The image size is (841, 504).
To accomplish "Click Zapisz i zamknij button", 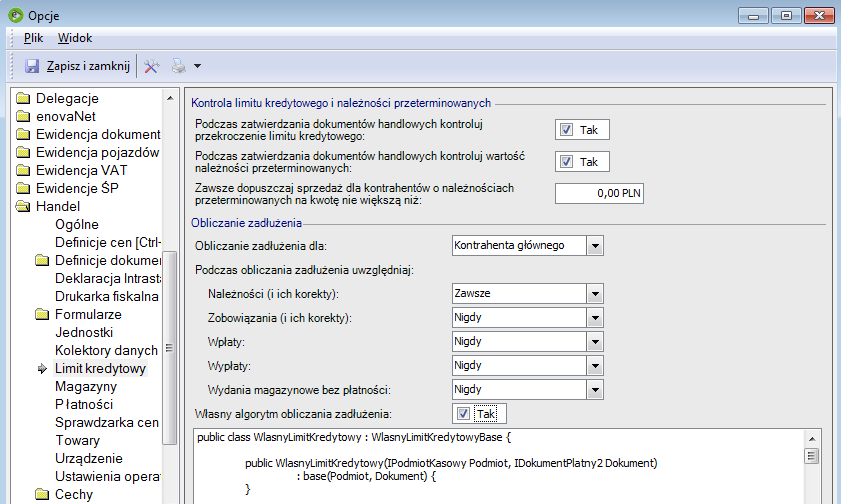I will (78, 66).
